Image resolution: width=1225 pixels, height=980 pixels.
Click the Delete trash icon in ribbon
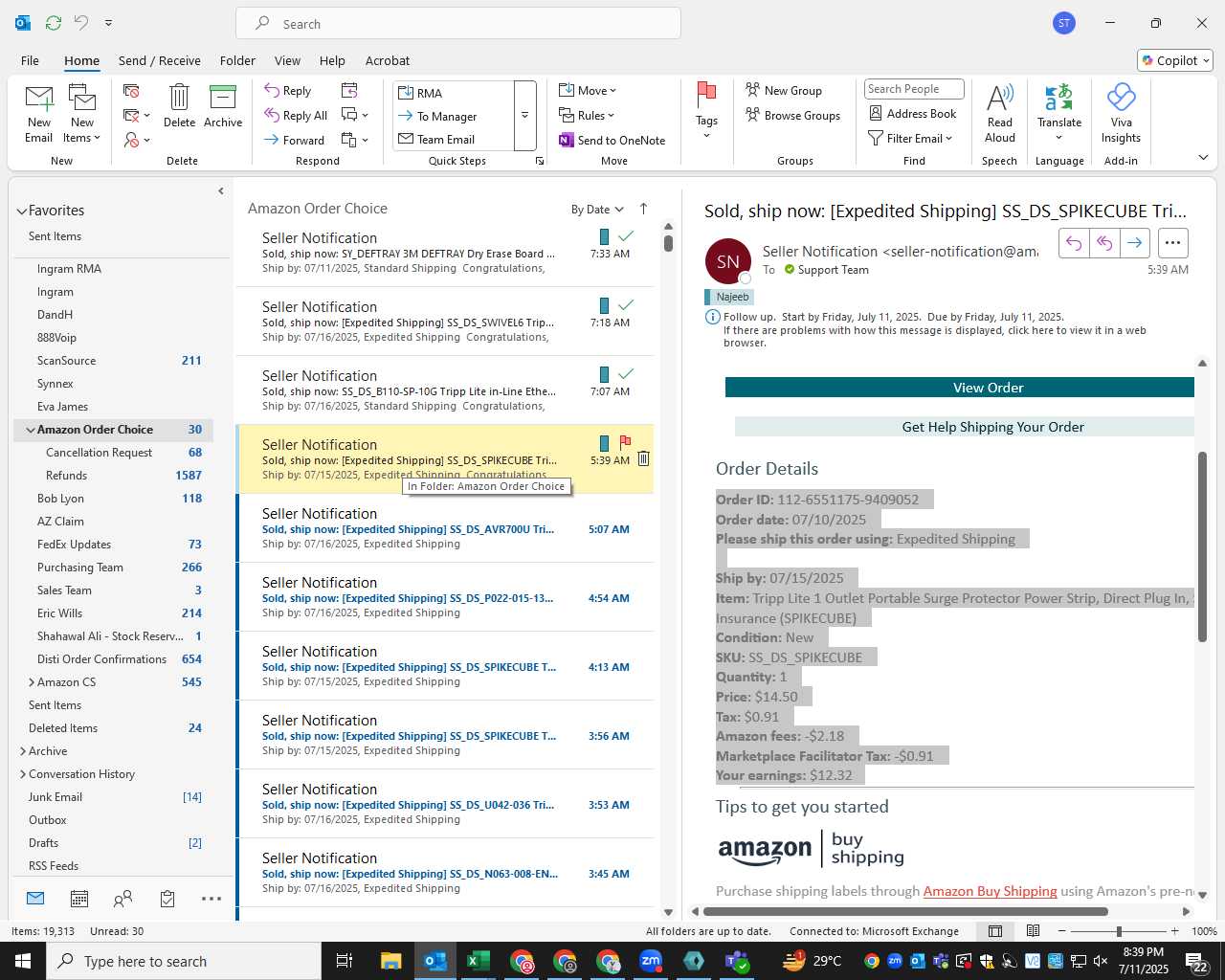179,106
